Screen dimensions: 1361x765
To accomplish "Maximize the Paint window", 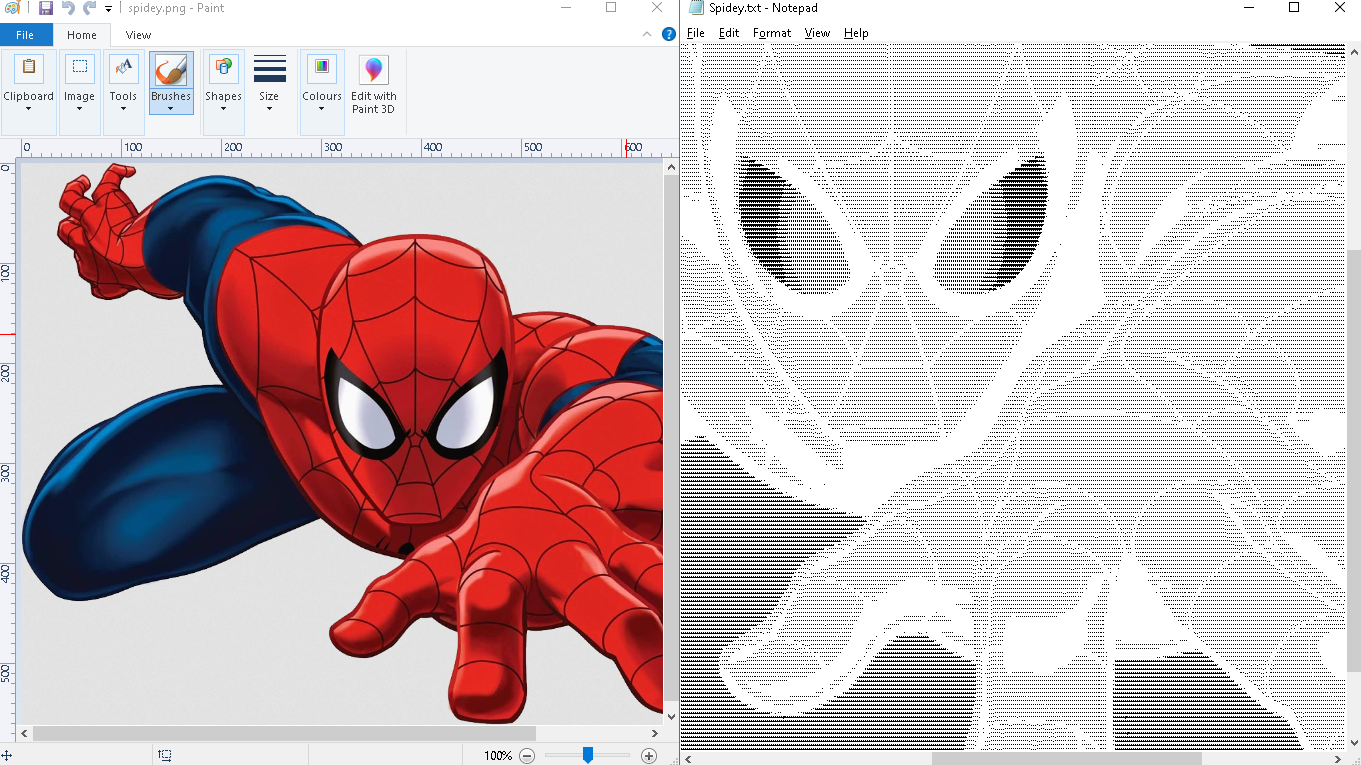I will click(x=611, y=8).
